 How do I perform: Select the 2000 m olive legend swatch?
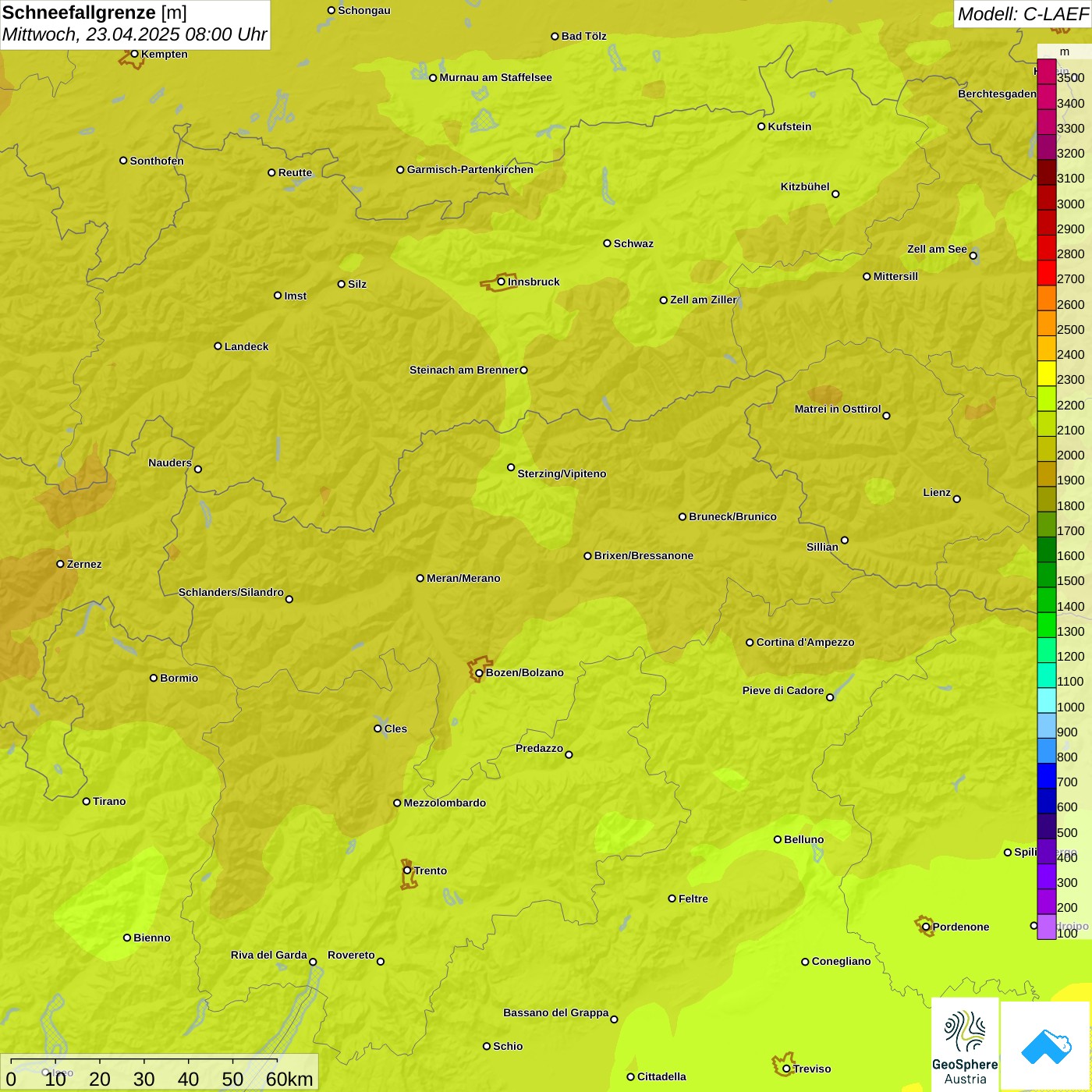click(1046, 449)
